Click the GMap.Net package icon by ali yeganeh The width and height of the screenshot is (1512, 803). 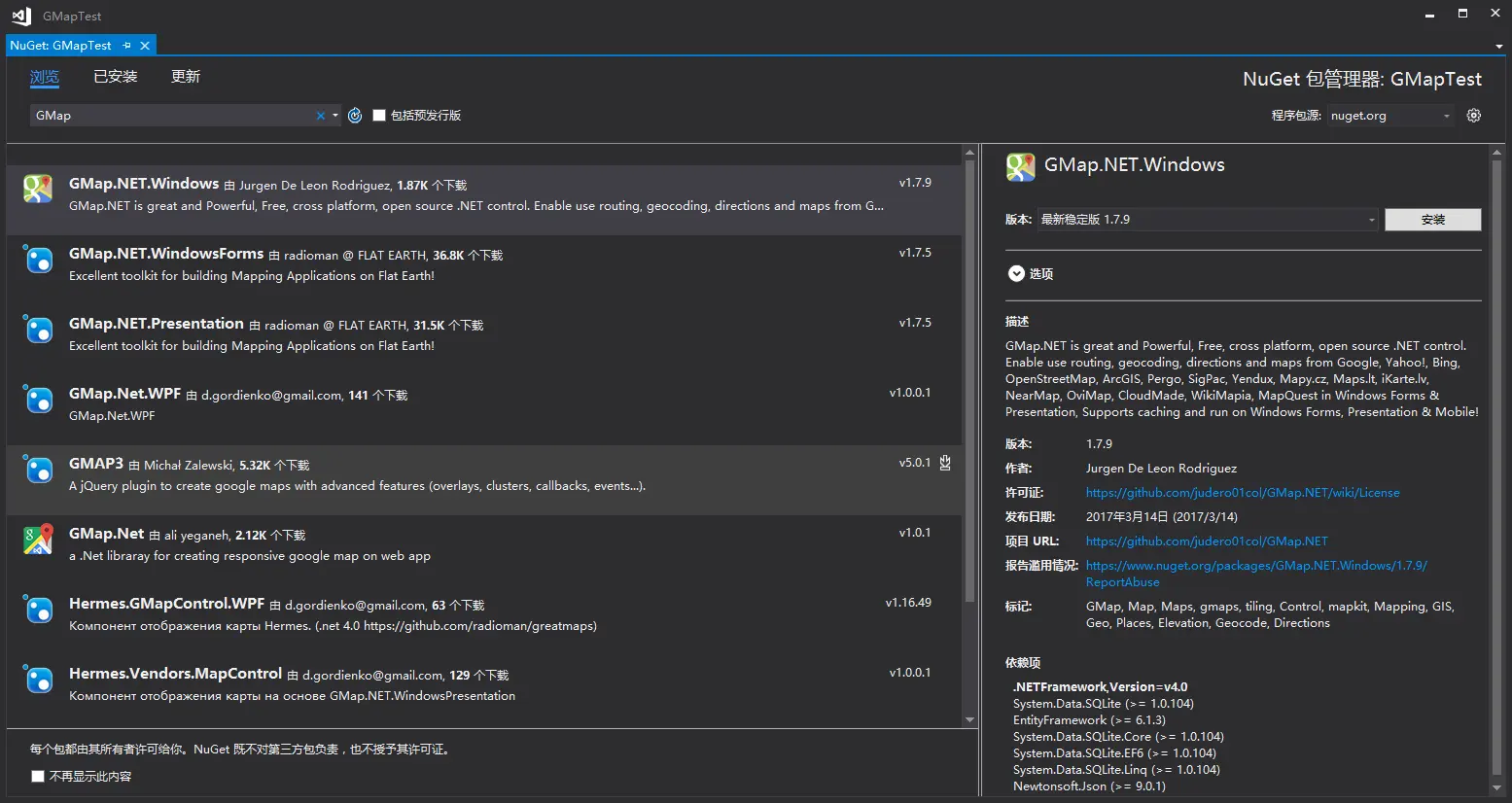click(x=38, y=539)
